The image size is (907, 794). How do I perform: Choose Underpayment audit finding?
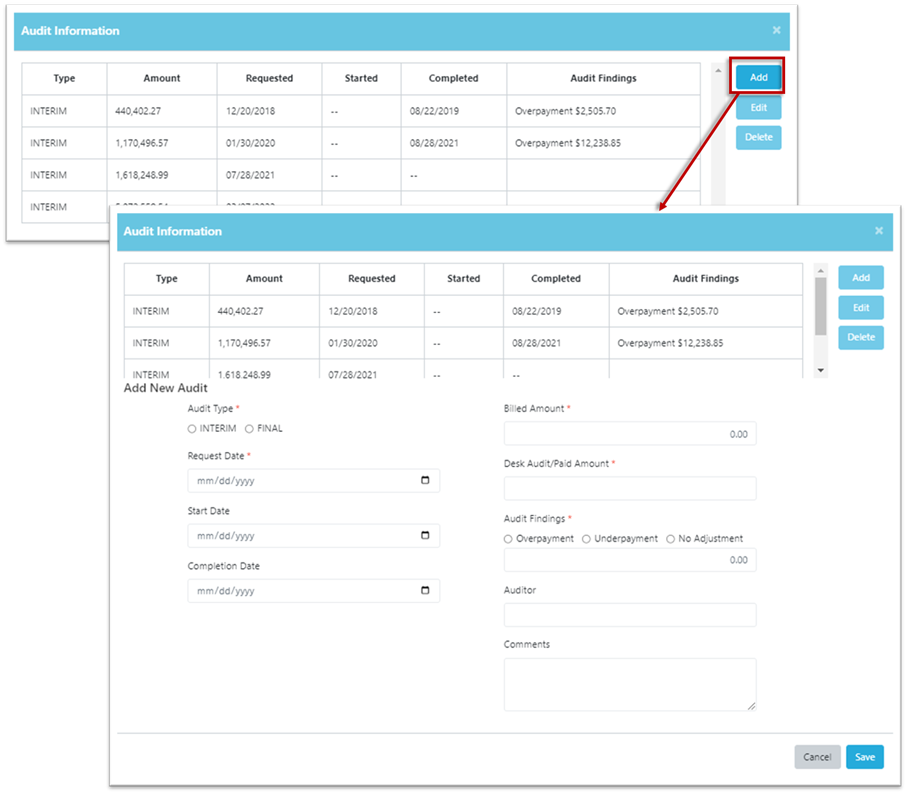(x=586, y=539)
